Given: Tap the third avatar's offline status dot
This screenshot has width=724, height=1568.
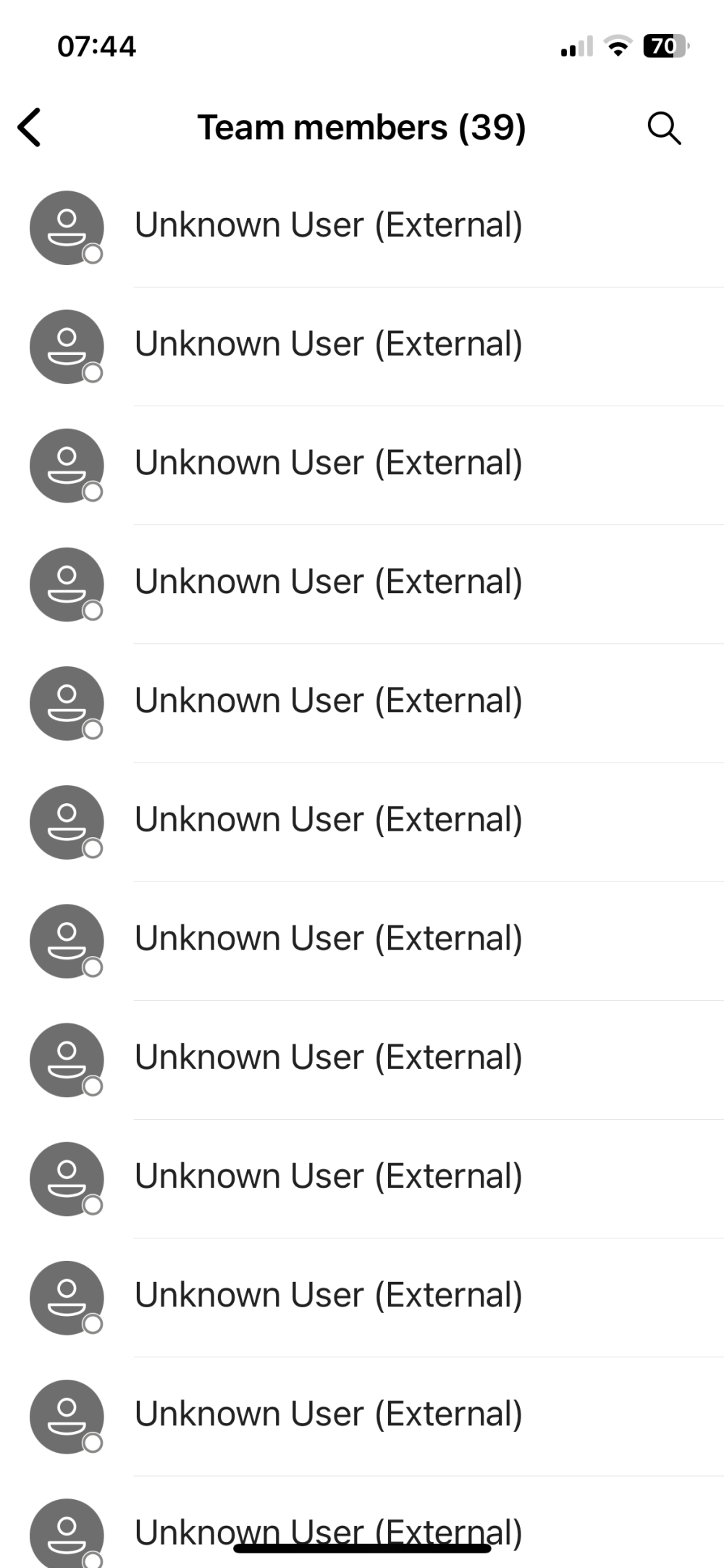Looking at the screenshot, I should pos(93,491).
